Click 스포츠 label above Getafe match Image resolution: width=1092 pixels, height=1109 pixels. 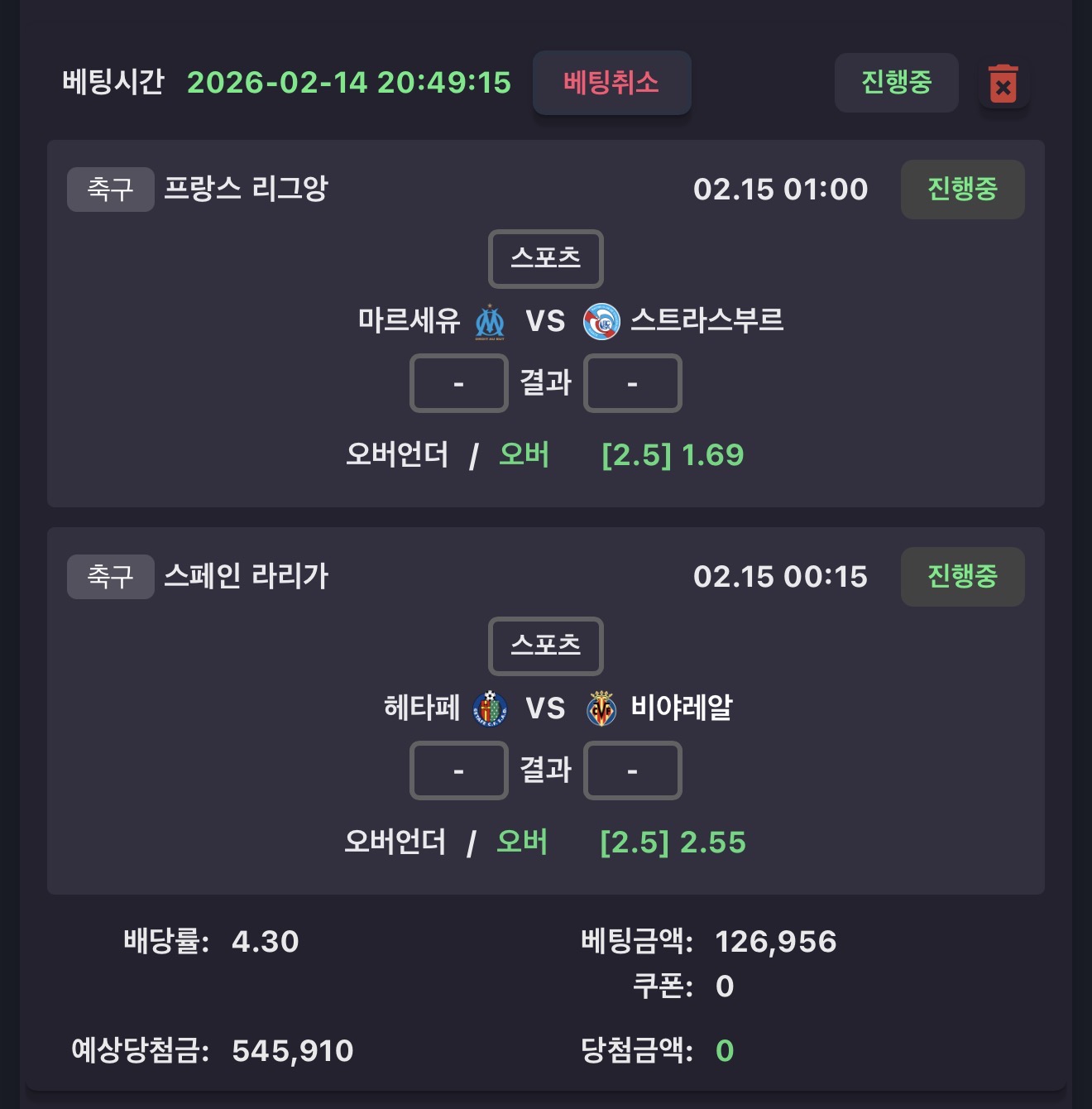point(545,646)
